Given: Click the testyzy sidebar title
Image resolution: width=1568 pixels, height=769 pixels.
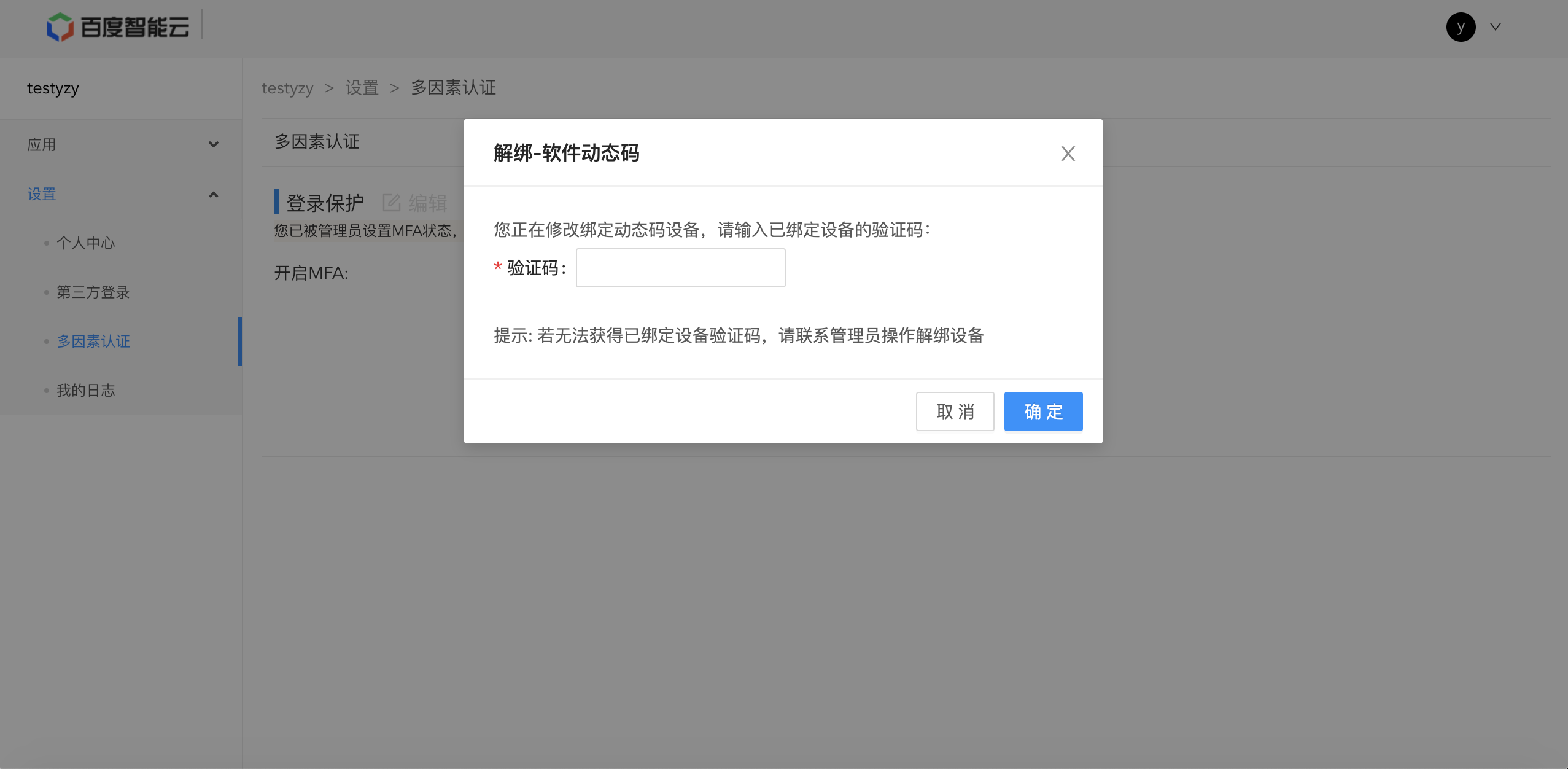Looking at the screenshot, I should [53, 88].
